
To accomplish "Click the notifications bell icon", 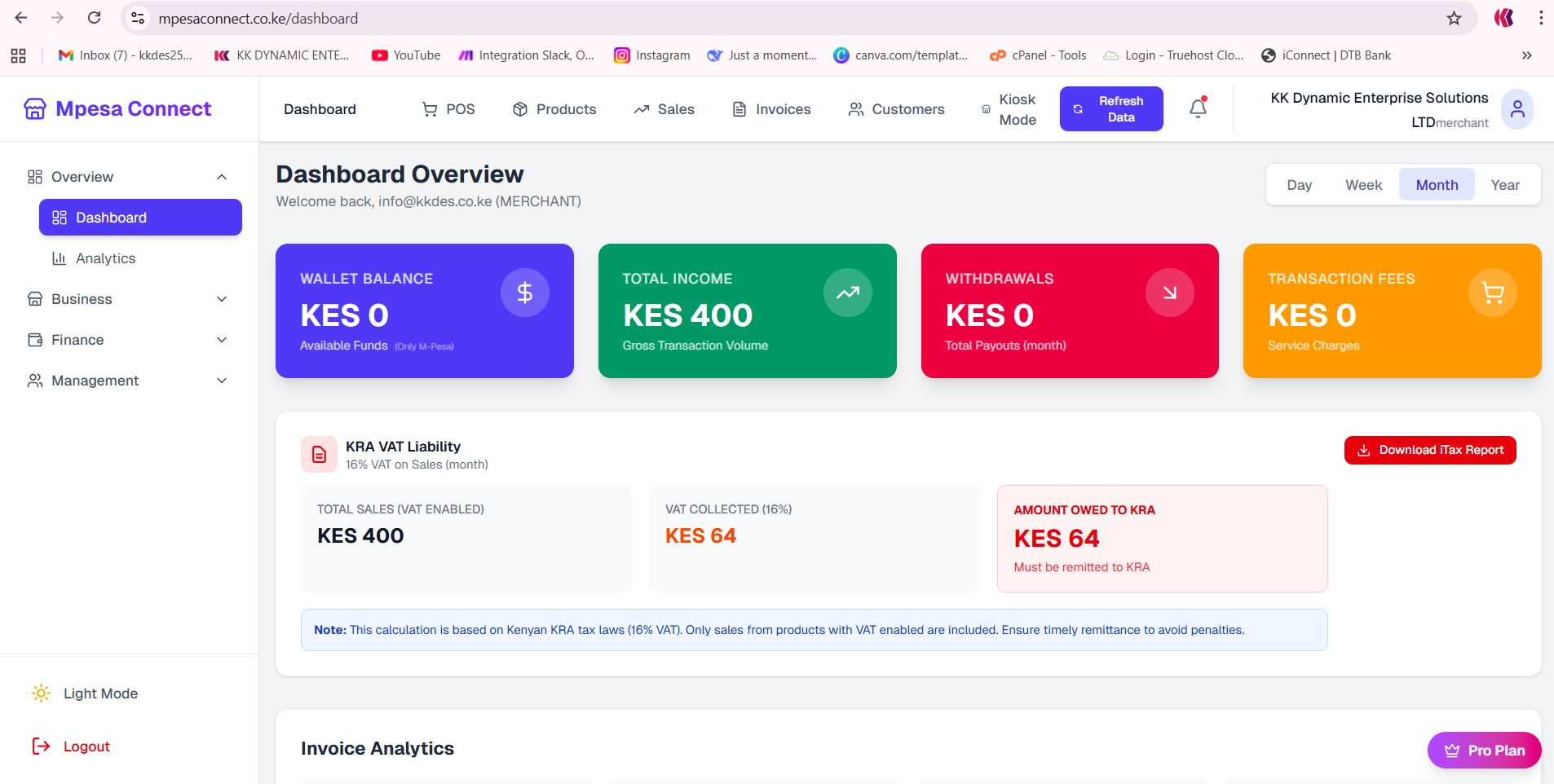I will coord(1198,108).
